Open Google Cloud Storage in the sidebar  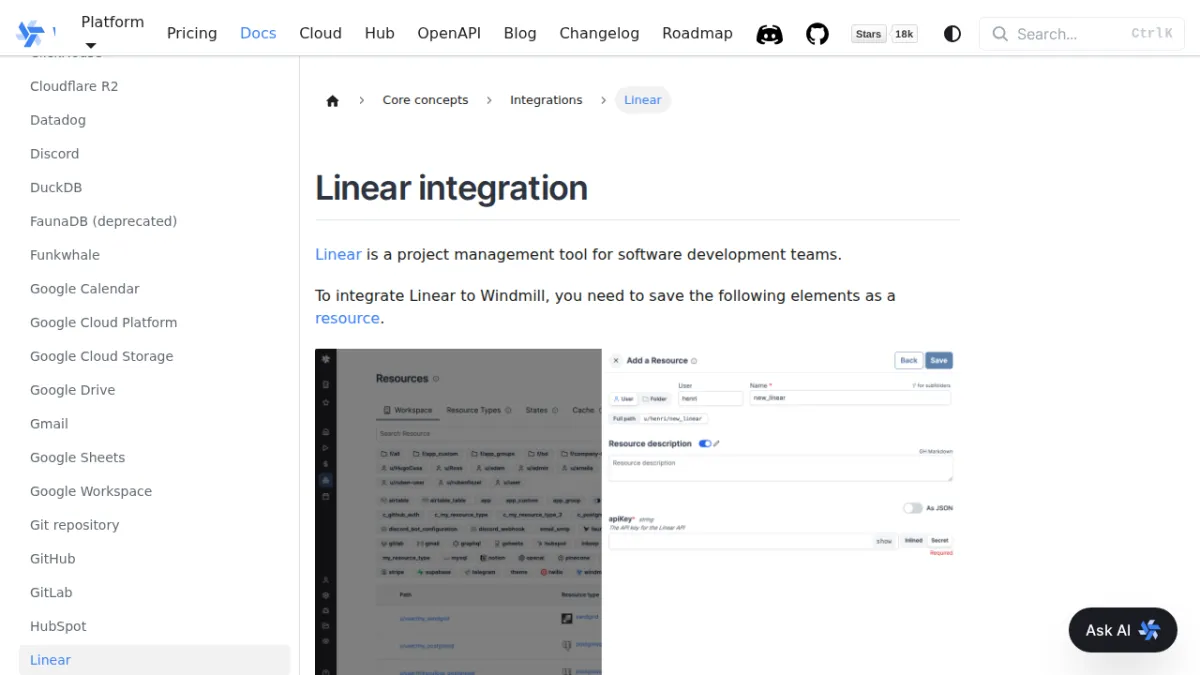(101, 356)
